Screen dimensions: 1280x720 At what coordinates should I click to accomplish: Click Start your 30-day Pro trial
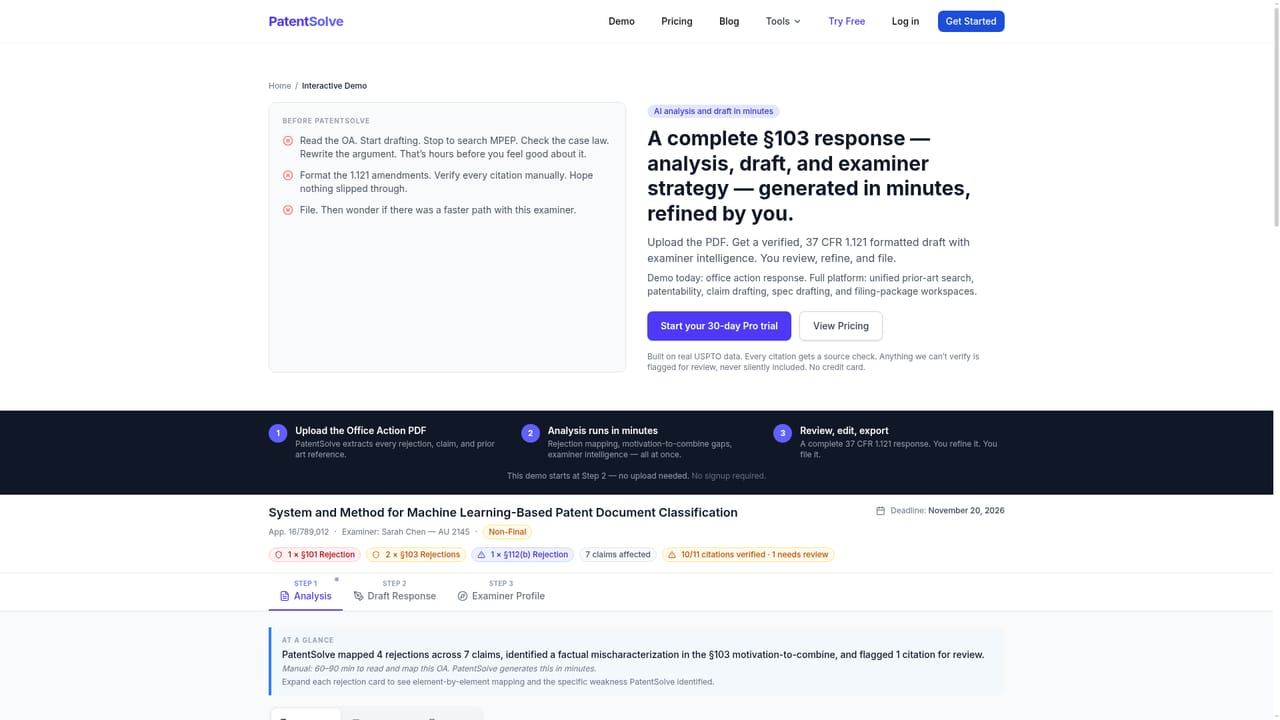(719, 326)
